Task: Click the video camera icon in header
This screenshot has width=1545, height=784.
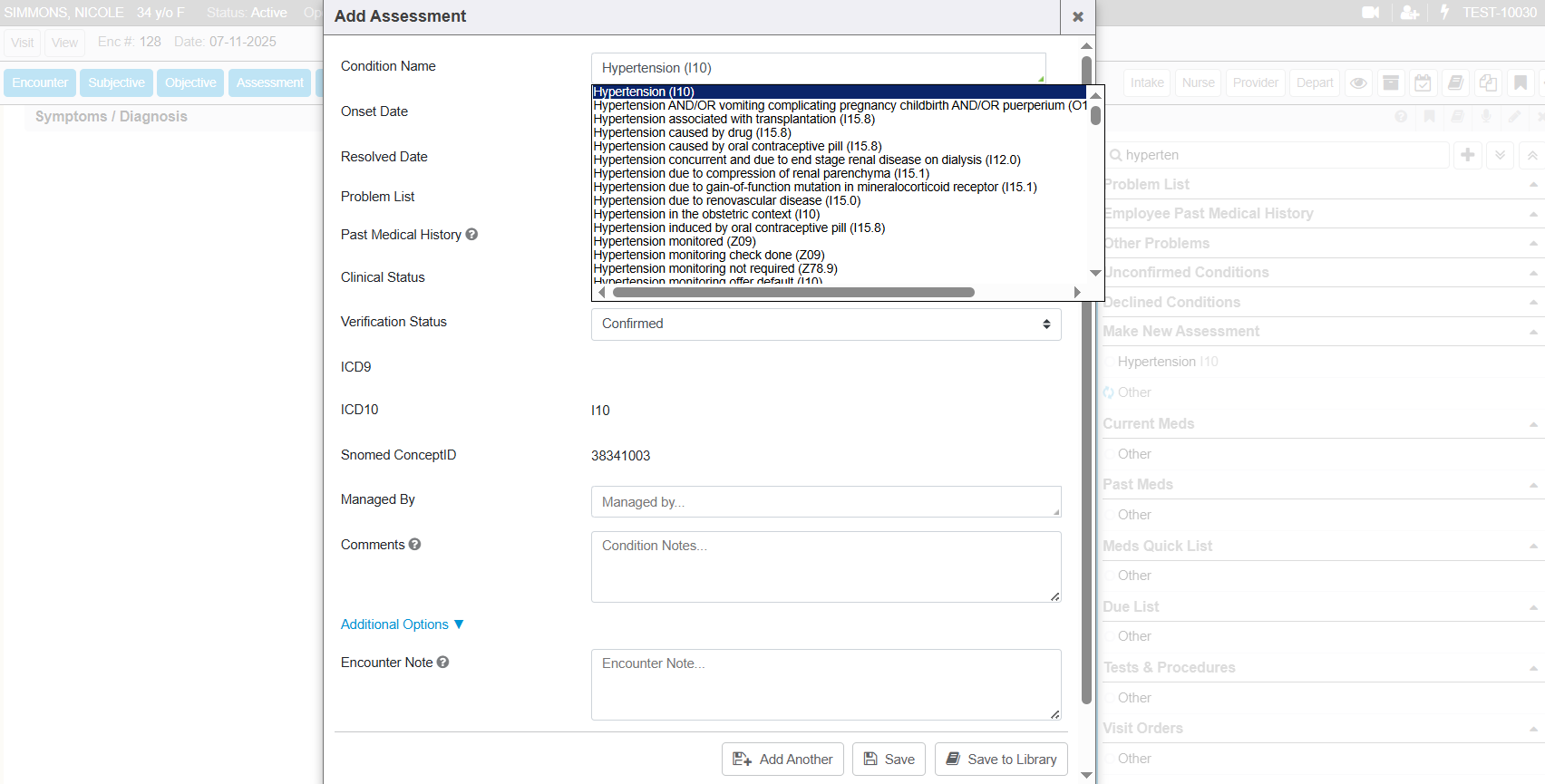Action: (x=1370, y=13)
